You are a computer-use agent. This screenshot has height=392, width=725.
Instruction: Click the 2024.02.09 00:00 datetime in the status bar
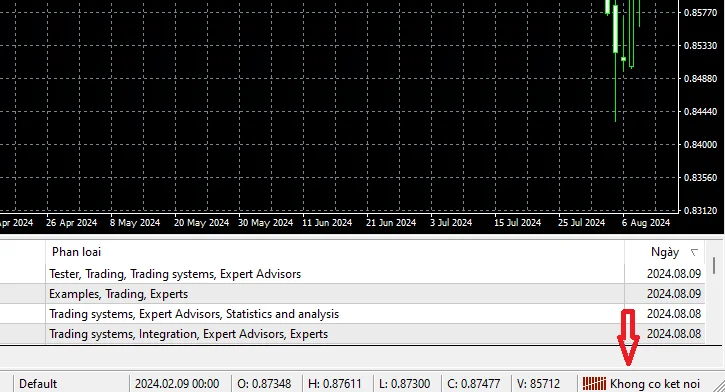pyautogui.click(x=177, y=384)
